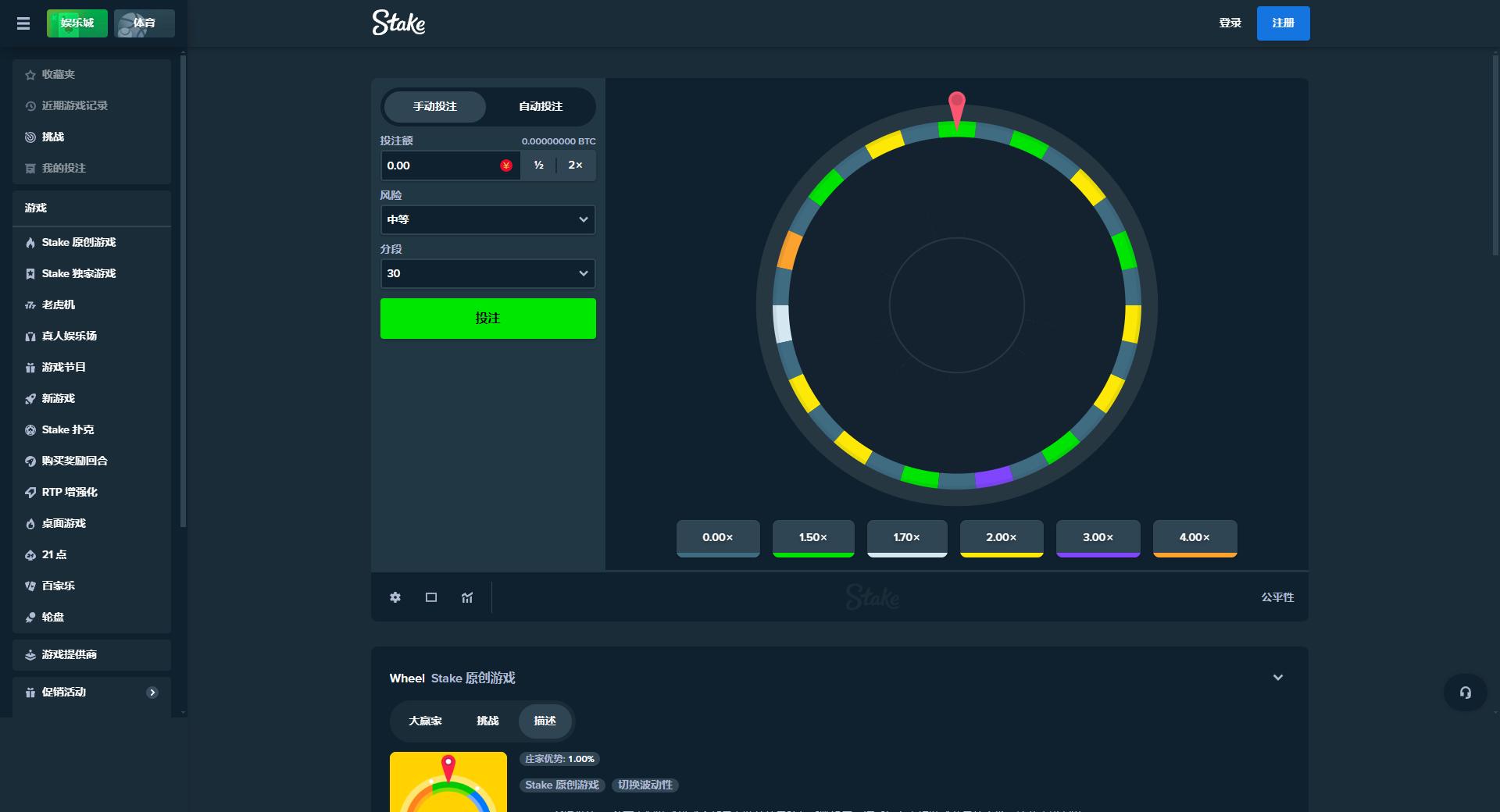Expand 促销活动 submenu arrow
Viewport: 1500px width, 812px height.
pos(152,693)
